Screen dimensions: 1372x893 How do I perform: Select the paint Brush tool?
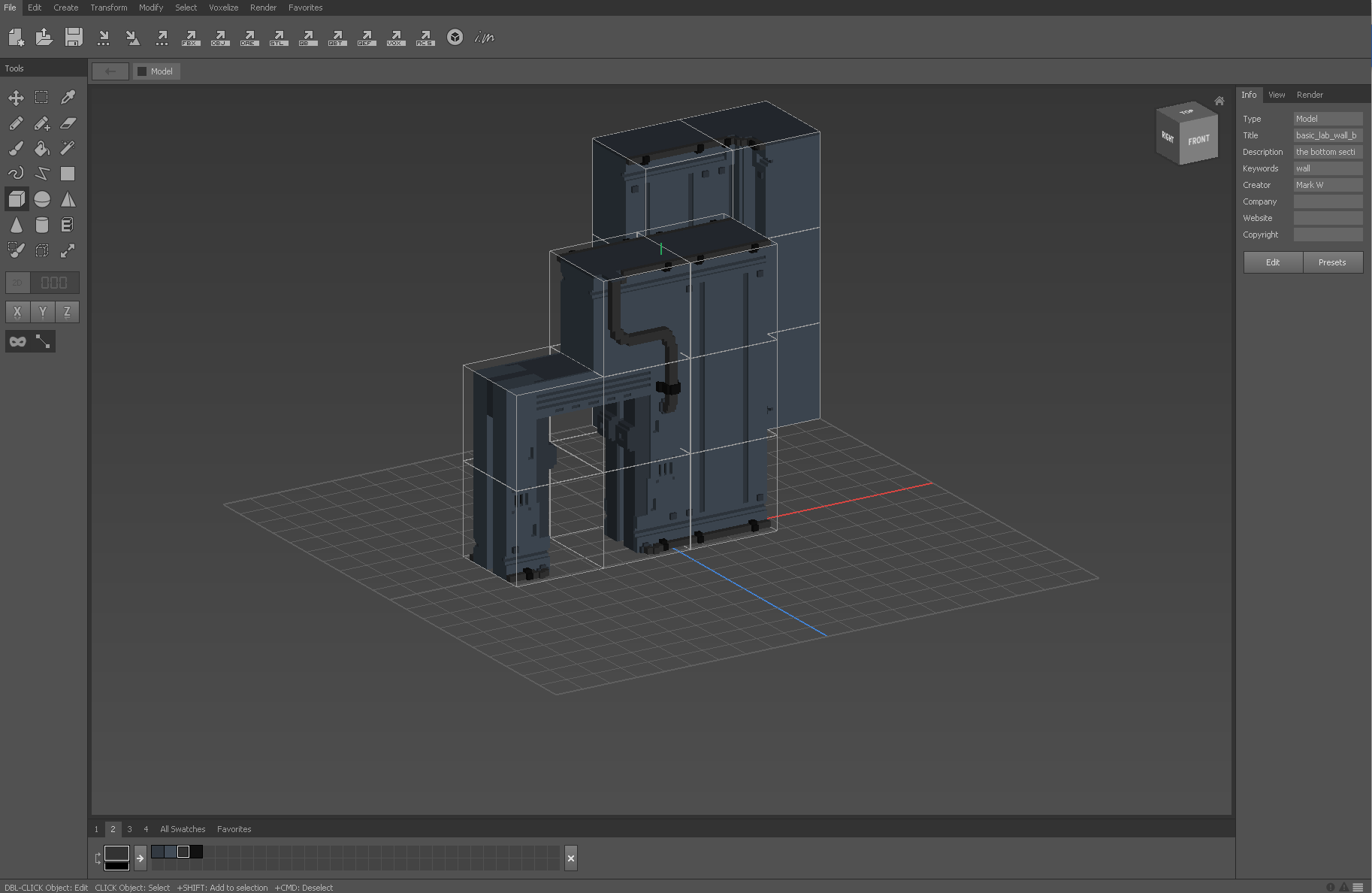click(x=16, y=148)
